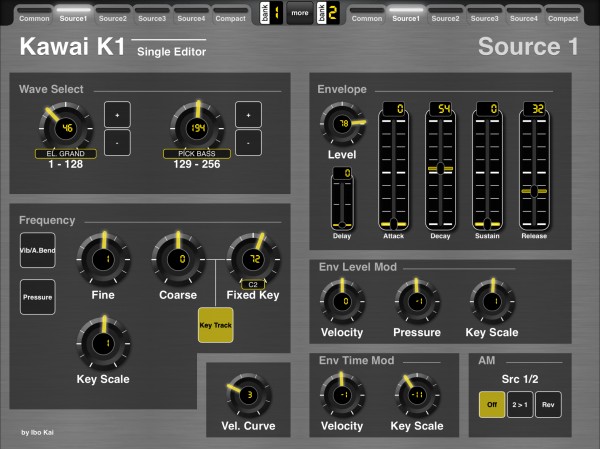This screenshot has height=449, width=600.
Task: Click the '1 - 128' range label
Action: tap(66, 164)
